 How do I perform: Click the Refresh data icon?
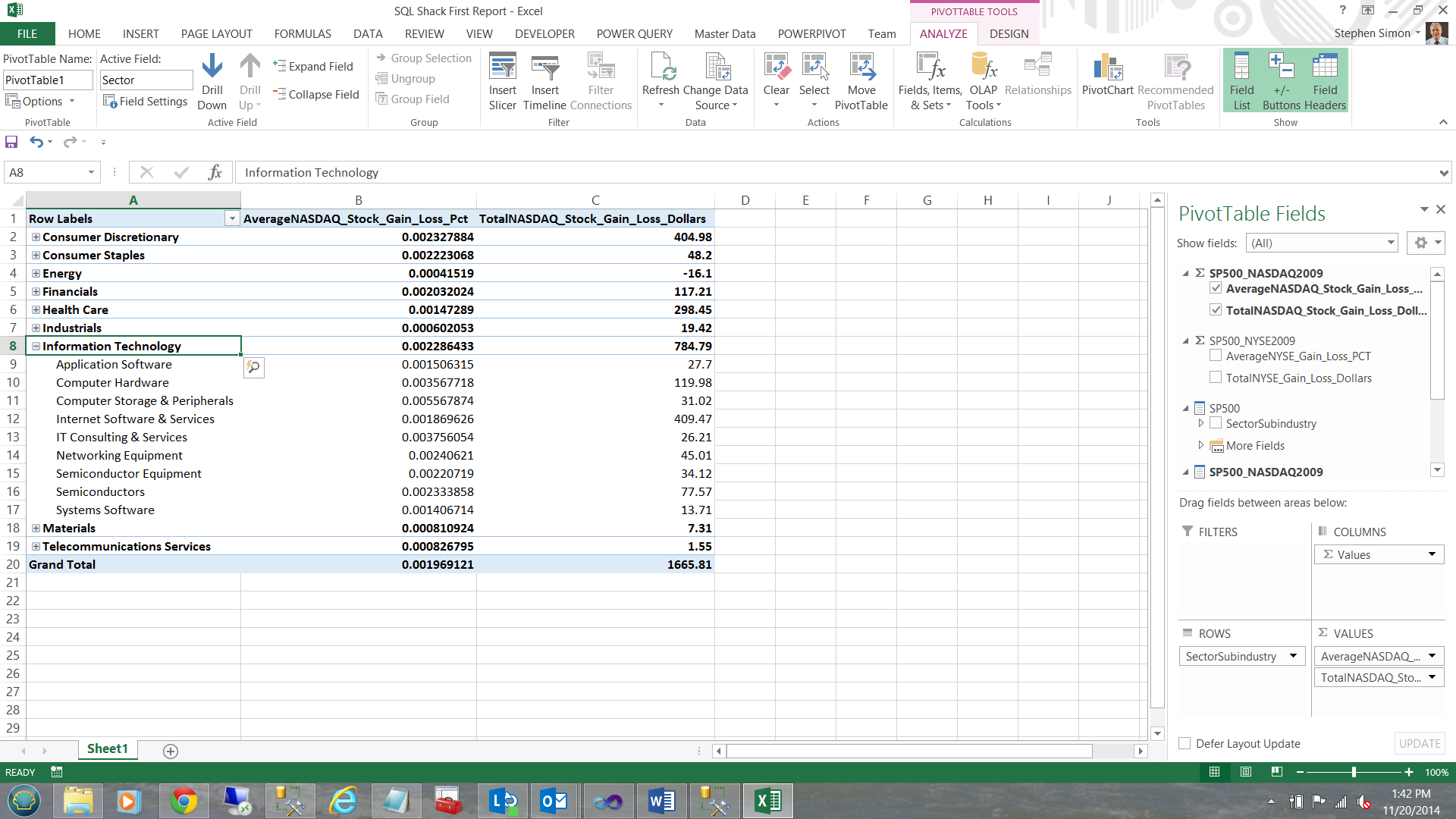coord(661,68)
